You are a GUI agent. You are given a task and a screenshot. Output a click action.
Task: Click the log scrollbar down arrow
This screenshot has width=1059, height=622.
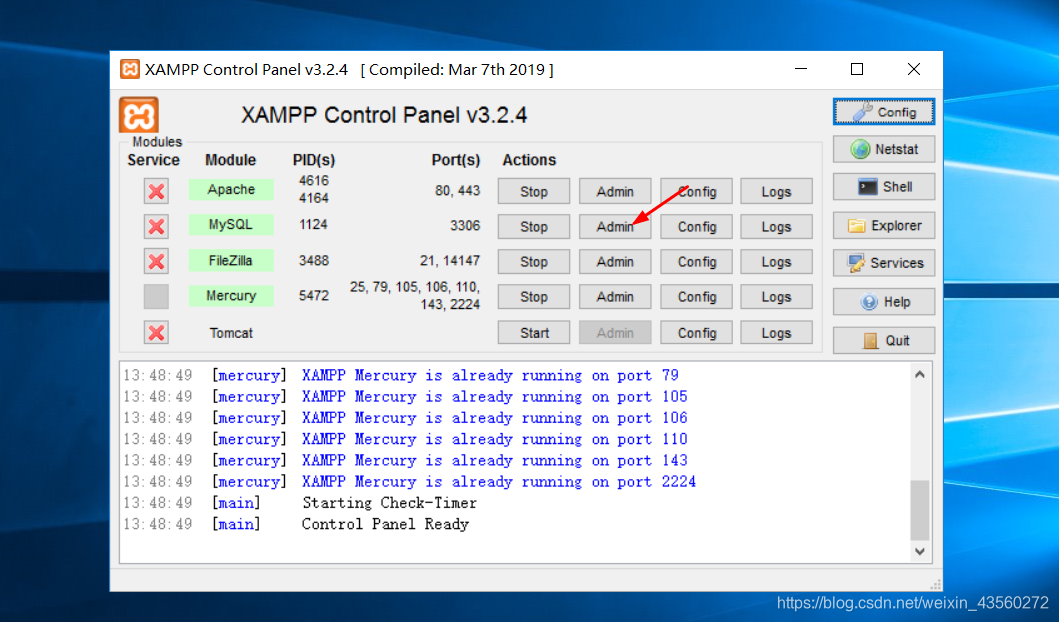click(920, 551)
